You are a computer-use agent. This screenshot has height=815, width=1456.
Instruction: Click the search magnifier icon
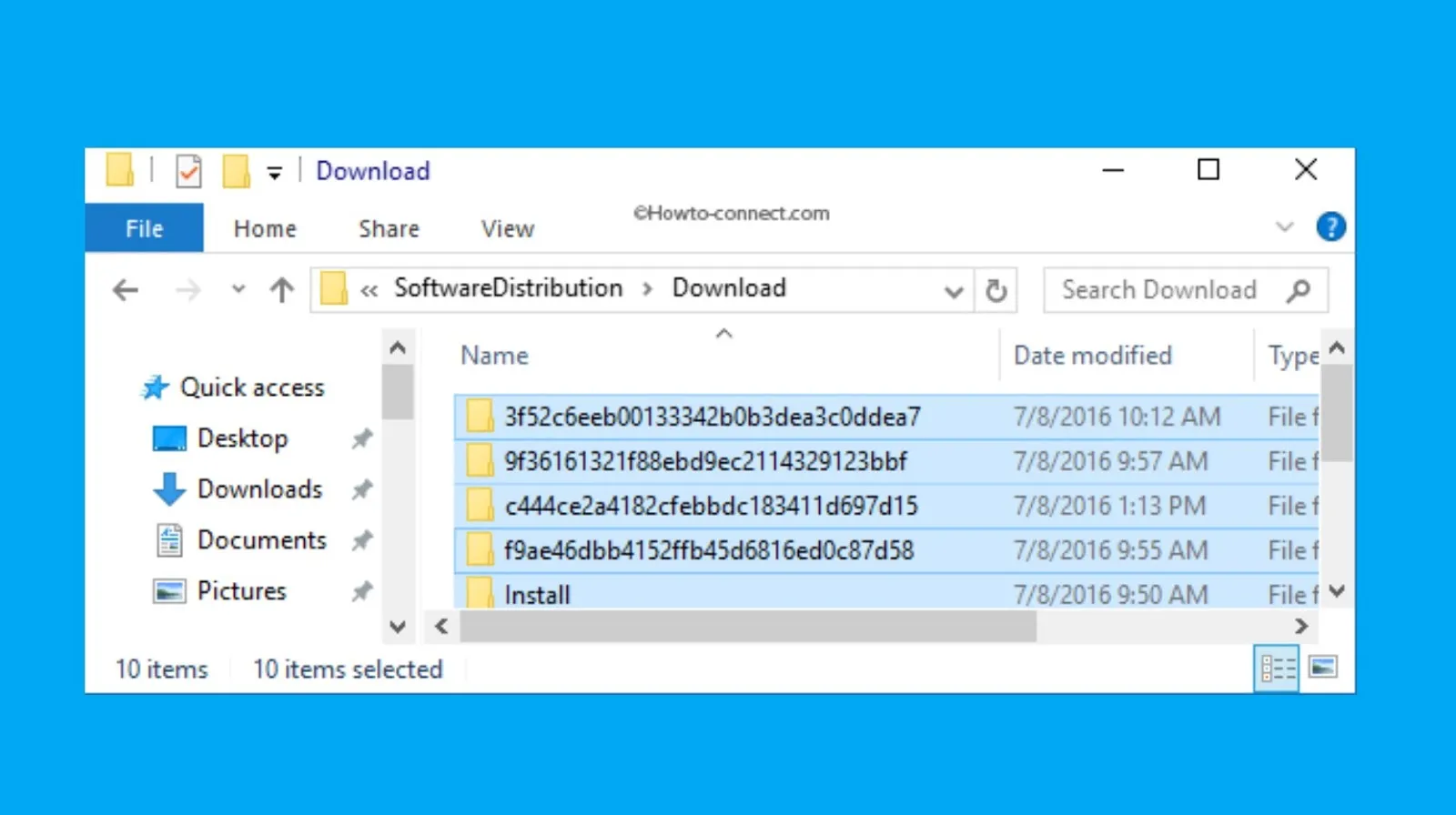[1299, 290]
